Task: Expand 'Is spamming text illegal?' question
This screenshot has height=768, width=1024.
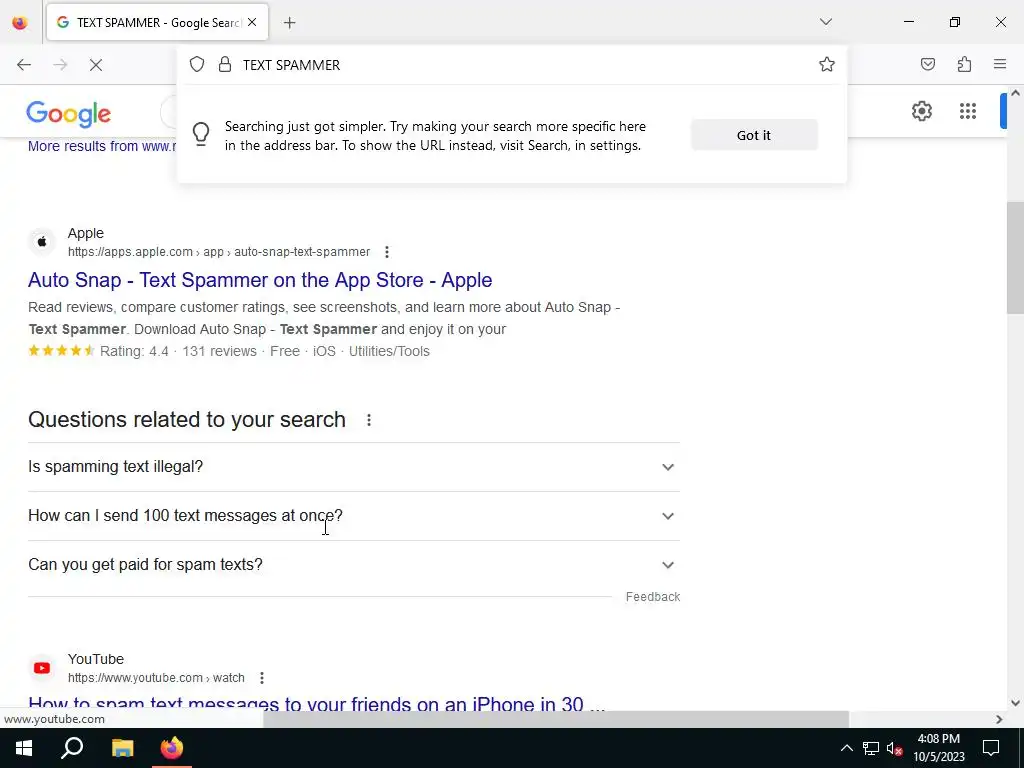Action: point(354,467)
